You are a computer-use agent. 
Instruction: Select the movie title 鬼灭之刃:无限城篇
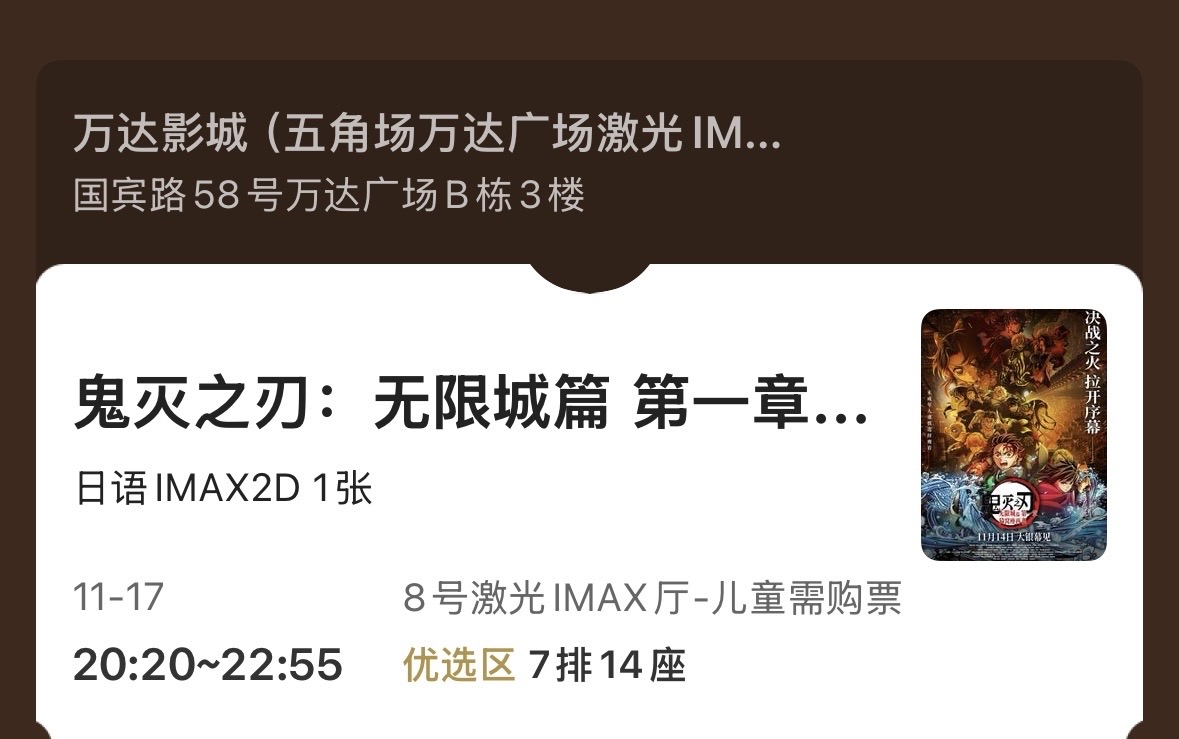coord(342,403)
